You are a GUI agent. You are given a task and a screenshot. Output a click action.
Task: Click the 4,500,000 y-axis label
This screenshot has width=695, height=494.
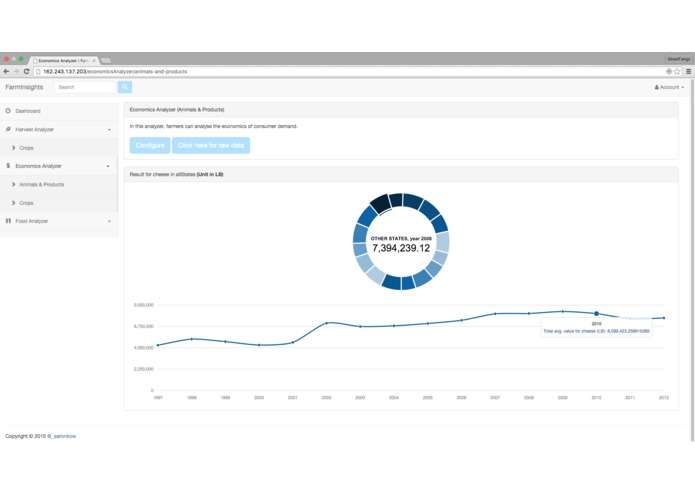coord(144,348)
